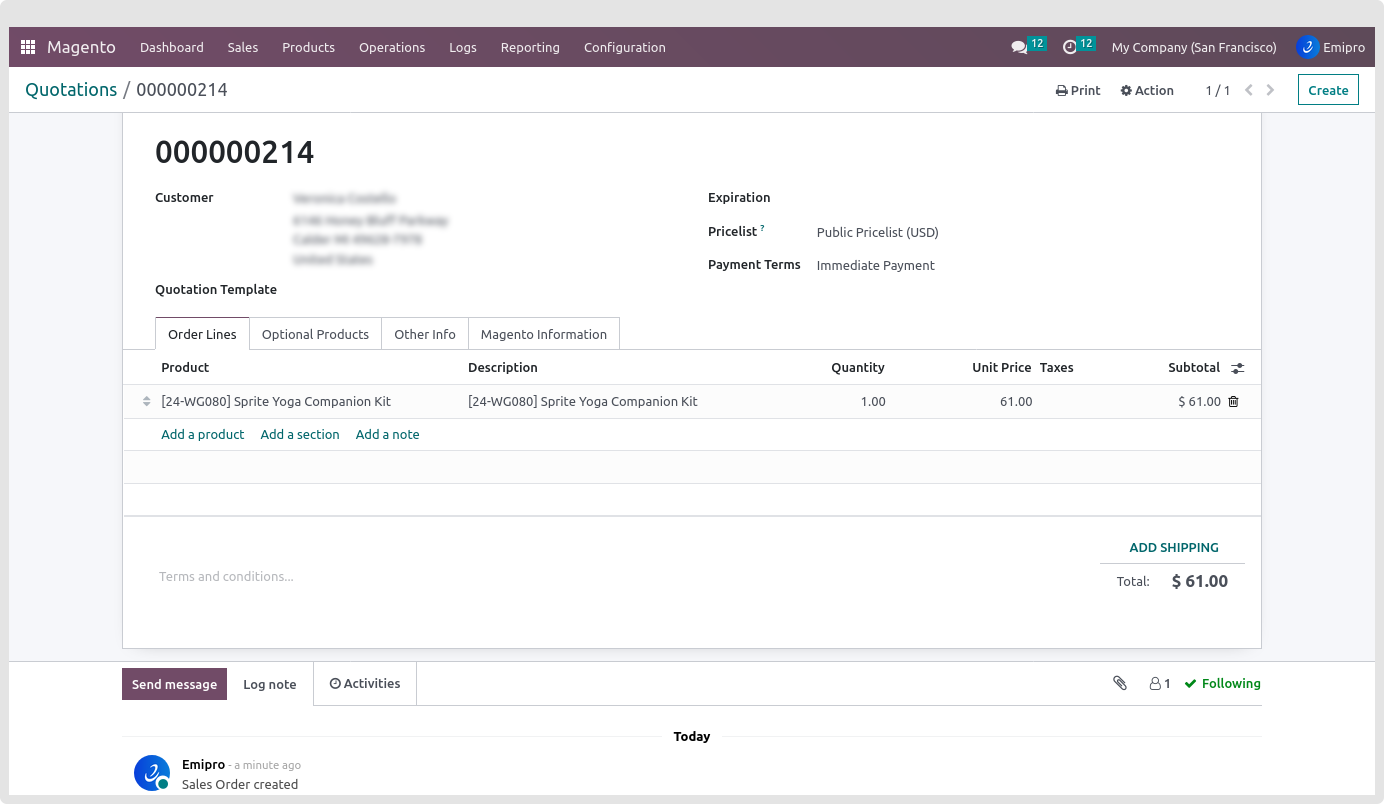Screen dimensions: 1384x804
Task: Open the conversations chat icon
Action: tap(1019, 47)
